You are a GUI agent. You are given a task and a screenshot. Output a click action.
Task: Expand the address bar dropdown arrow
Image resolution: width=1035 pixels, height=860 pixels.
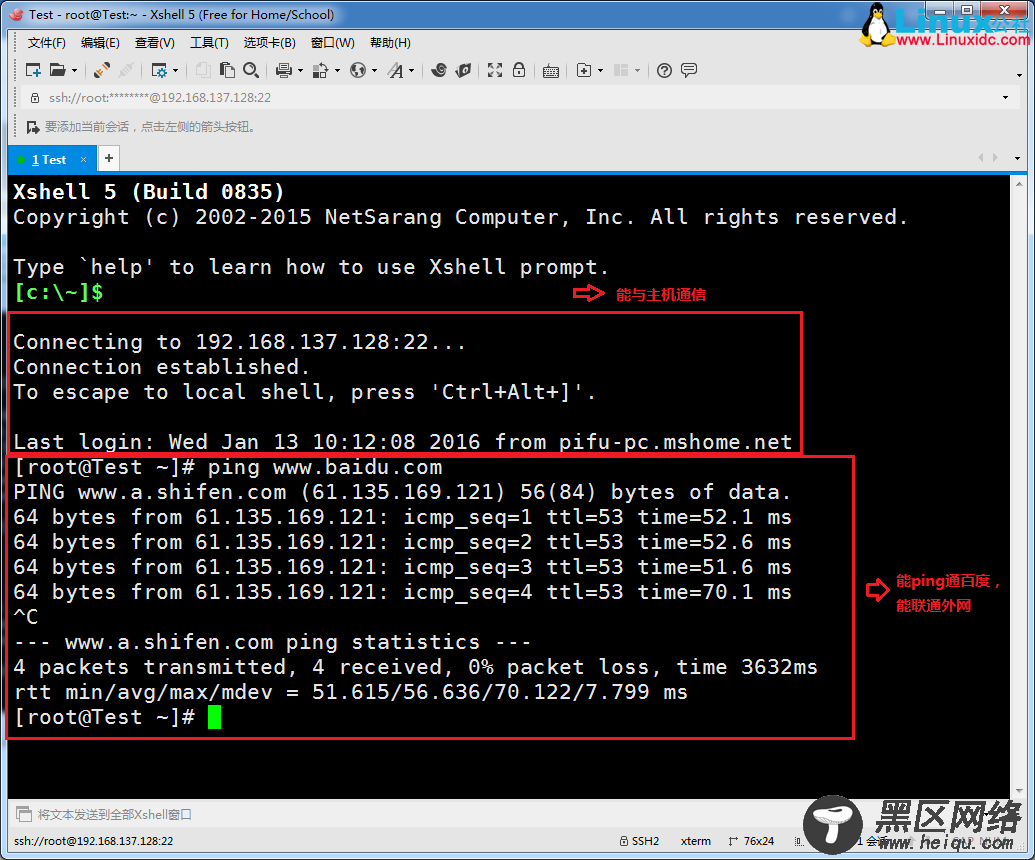pos(1005,98)
